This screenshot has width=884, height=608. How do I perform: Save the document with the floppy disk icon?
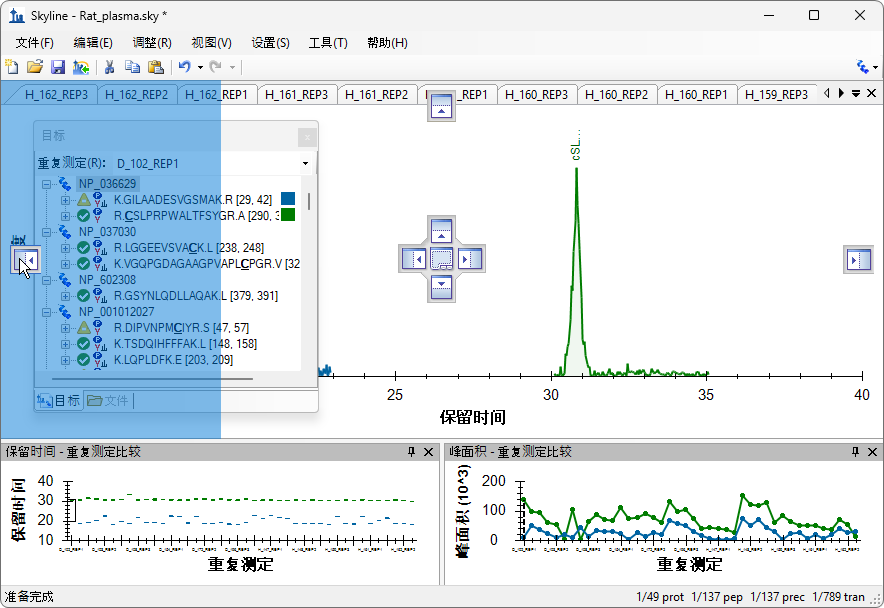tap(58, 67)
